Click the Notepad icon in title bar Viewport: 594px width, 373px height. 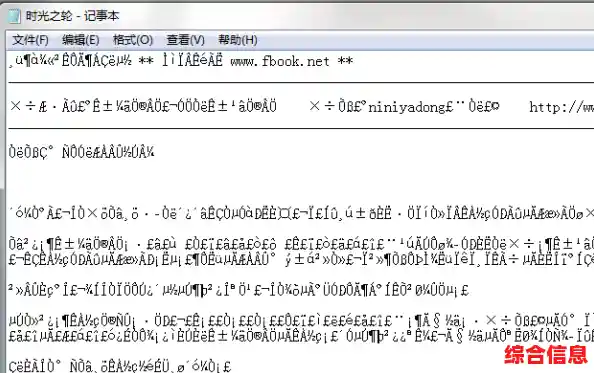[x=14, y=16]
